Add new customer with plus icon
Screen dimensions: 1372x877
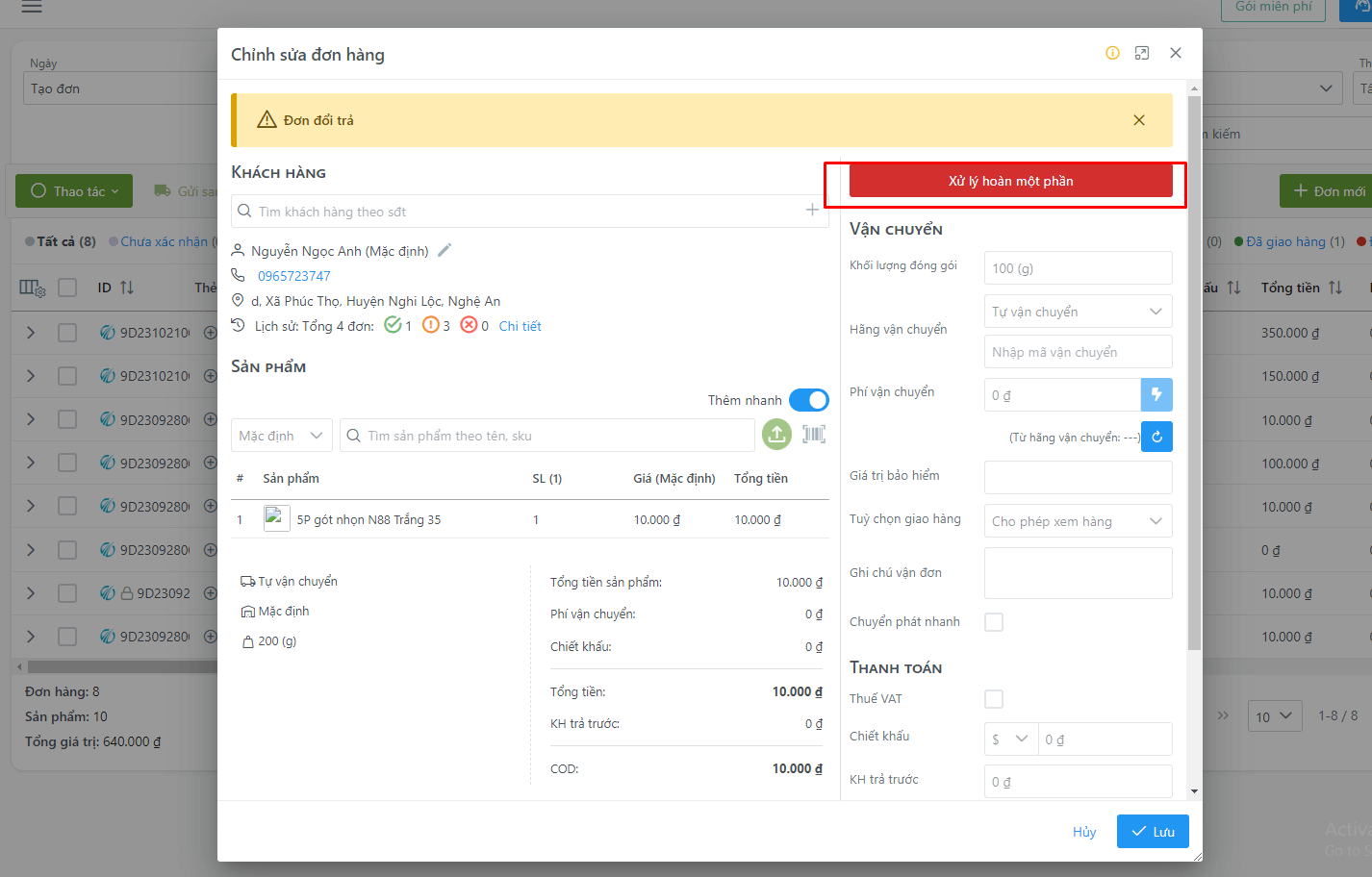pyautogui.click(x=812, y=210)
